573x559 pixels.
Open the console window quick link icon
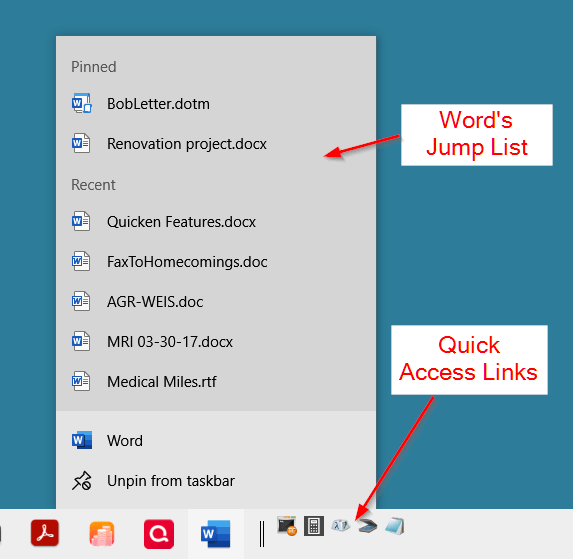click(286, 526)
